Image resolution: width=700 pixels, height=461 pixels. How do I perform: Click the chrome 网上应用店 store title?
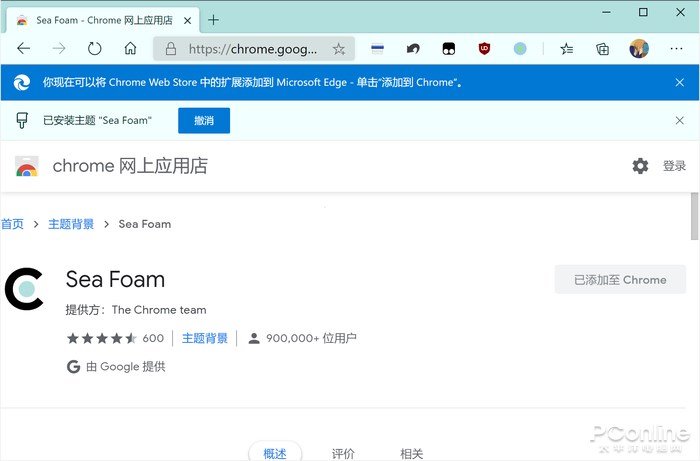130,166
